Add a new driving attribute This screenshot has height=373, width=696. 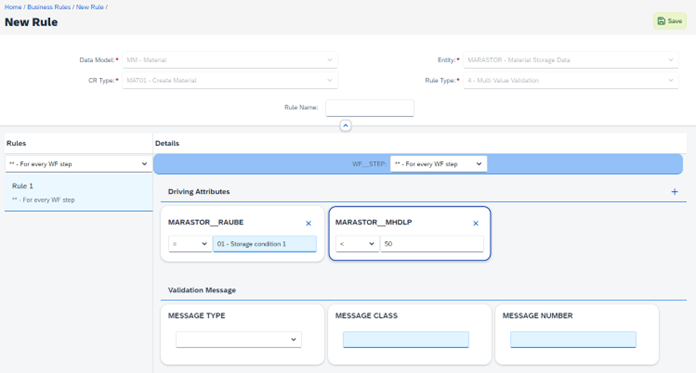[674, 192]
